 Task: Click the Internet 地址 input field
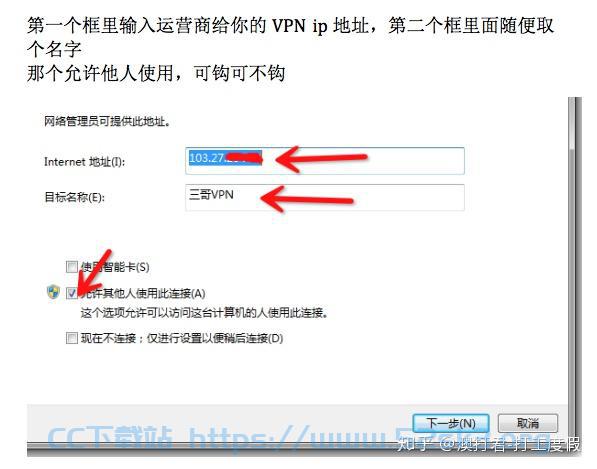point(325,161)
